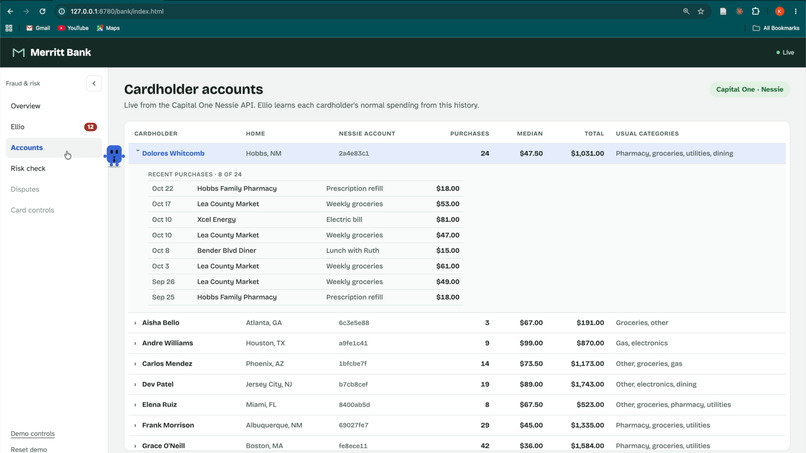Image resolution: width=806 pixels, height=453 pixels.
Task: Bookmark this page with star icon
Action: 701,11
